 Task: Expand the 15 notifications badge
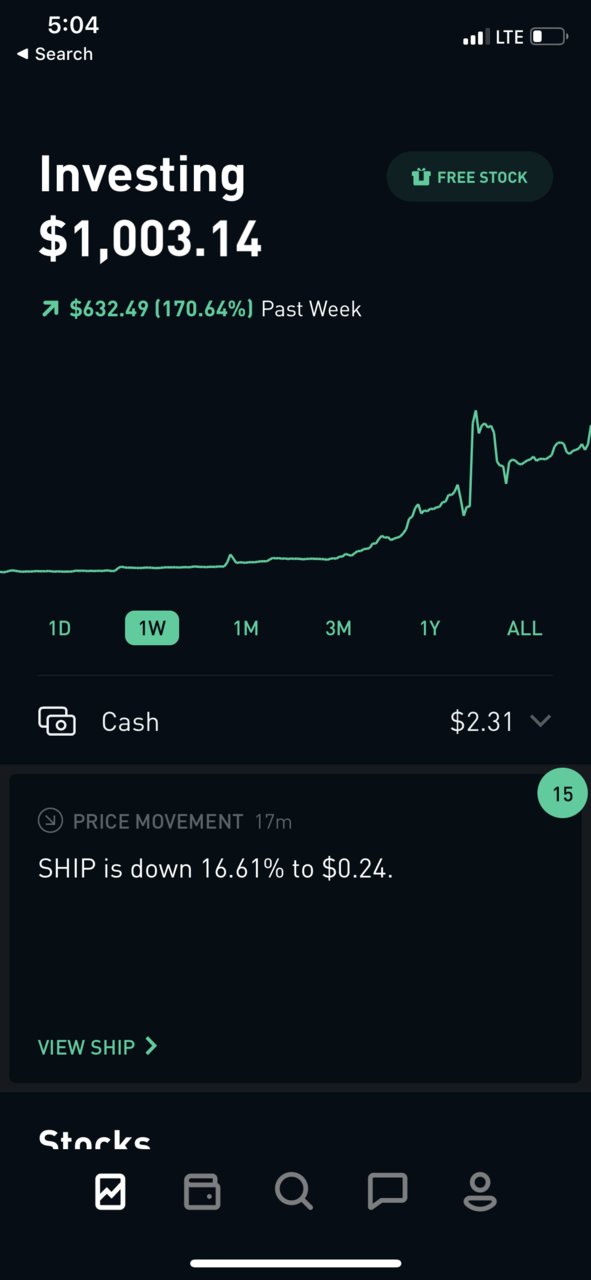click(x=563, y=794)
